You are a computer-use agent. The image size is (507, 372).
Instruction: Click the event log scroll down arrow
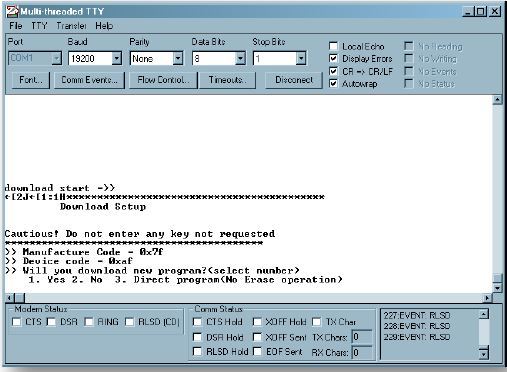click(x=484, y=353)
